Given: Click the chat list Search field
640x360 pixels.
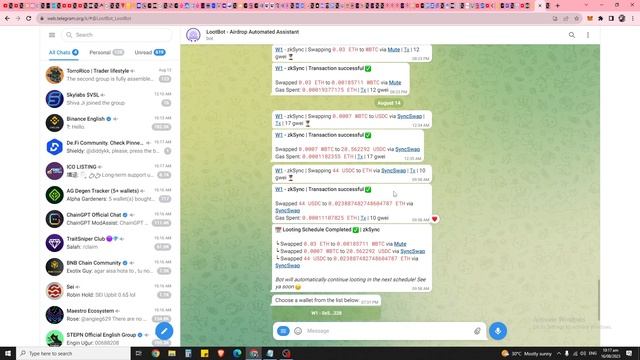Looking at the screenshot, I should pyautogui.click(x=116, y=35).
